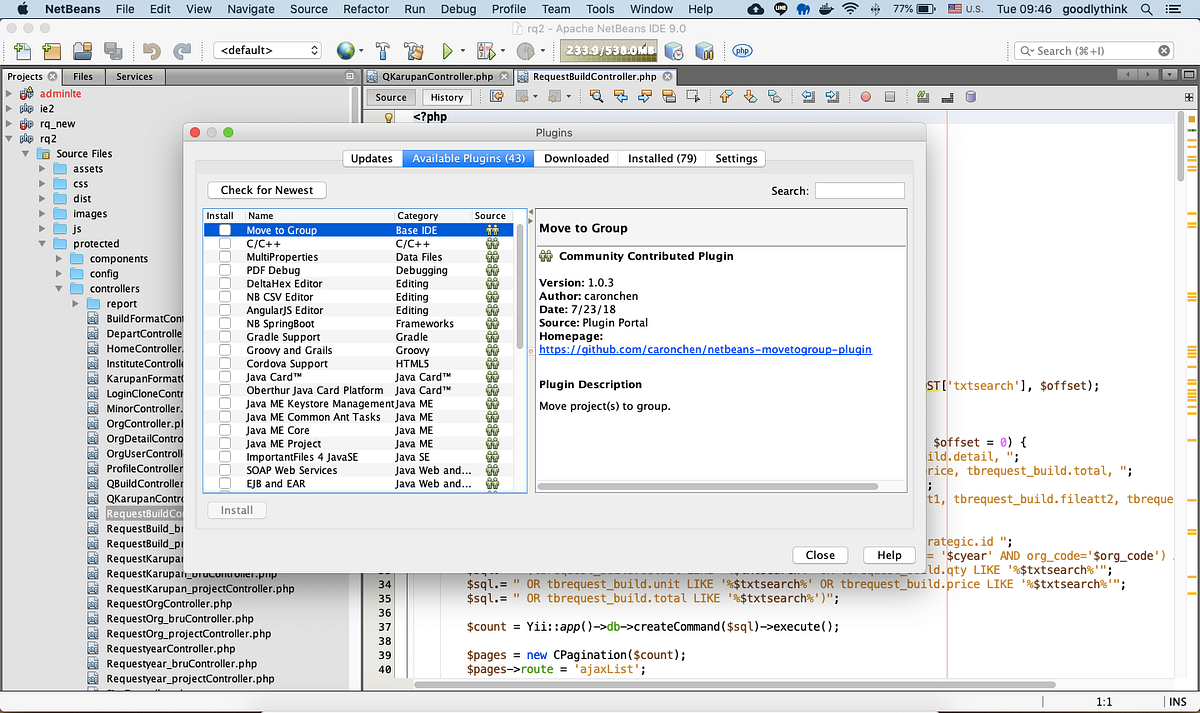
Task: Click the plugin Search input field
Action: (x=858, y=190)
